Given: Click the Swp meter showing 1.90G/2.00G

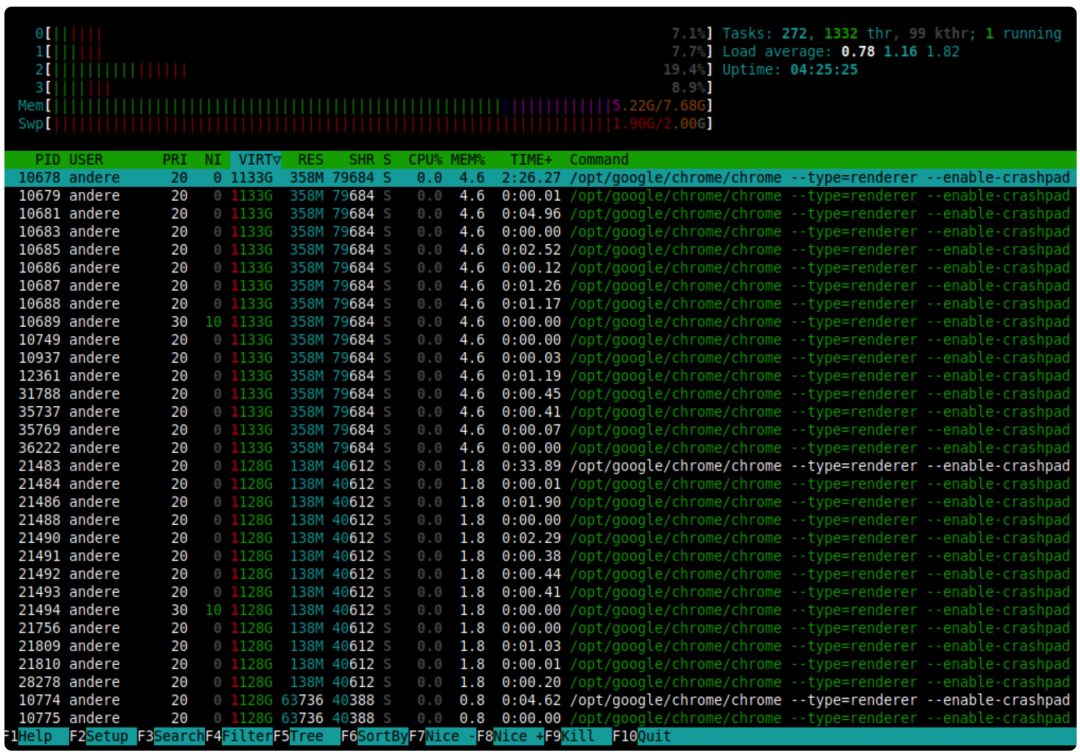Looking at the screenshot, I should (x=365, y=124).
